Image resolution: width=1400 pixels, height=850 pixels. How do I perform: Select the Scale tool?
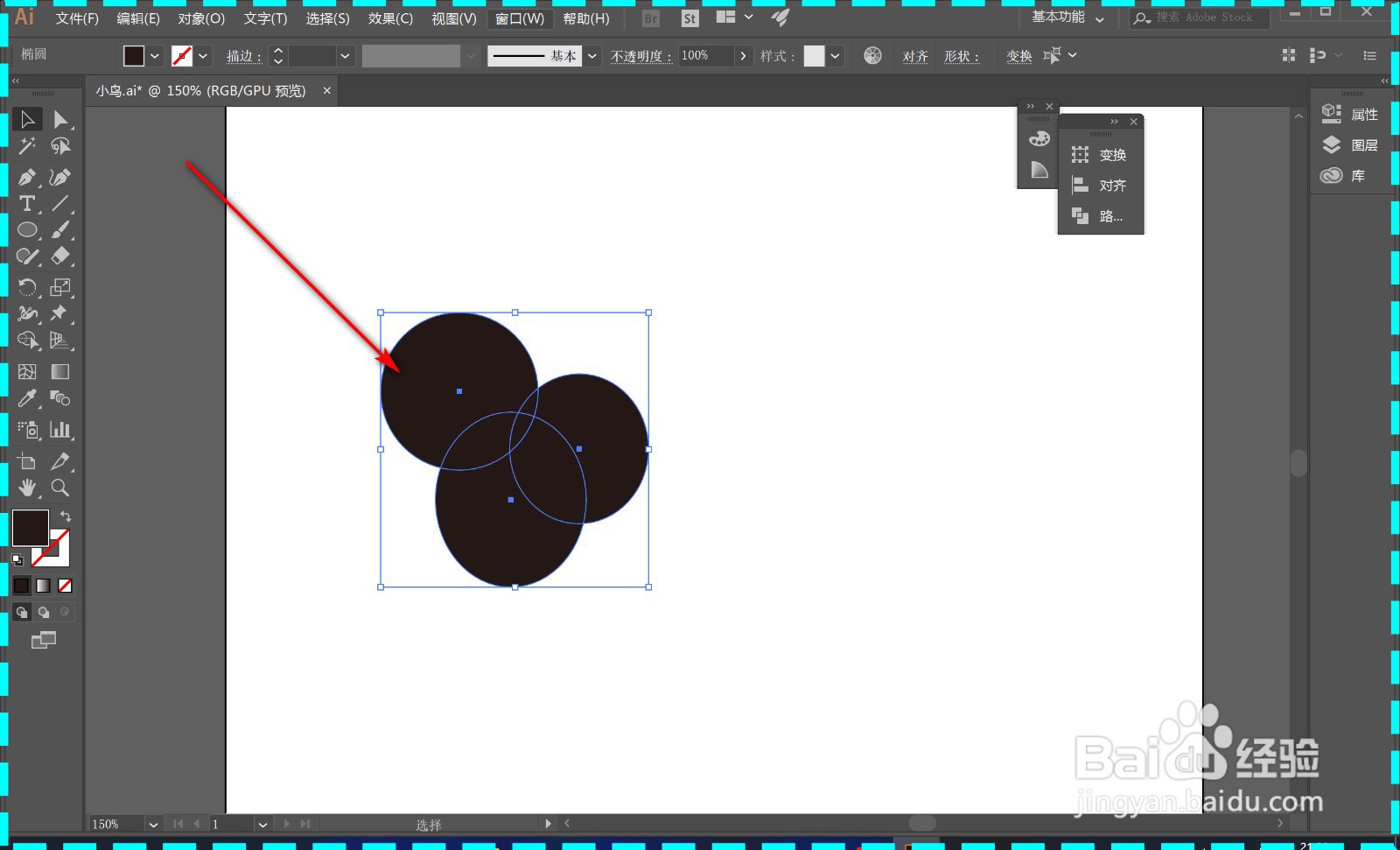[60, 287]
